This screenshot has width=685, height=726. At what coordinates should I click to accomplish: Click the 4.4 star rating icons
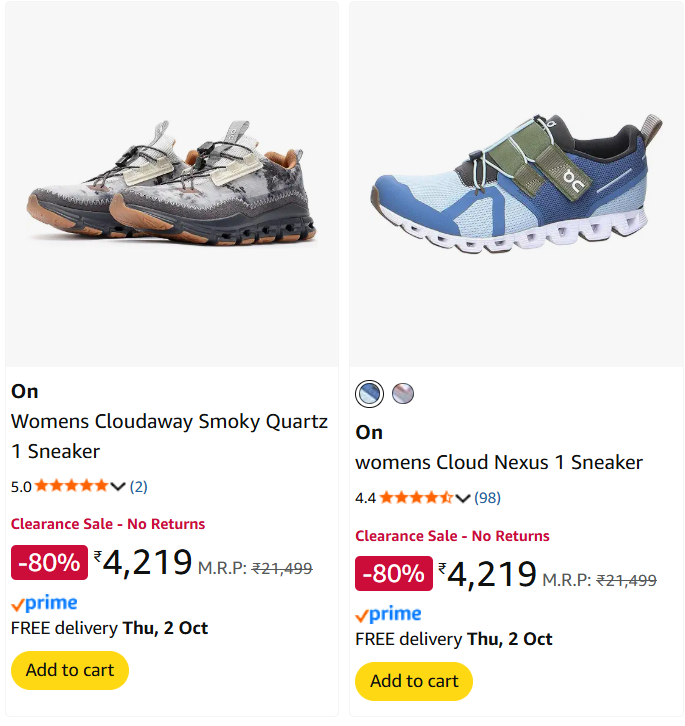416,498
